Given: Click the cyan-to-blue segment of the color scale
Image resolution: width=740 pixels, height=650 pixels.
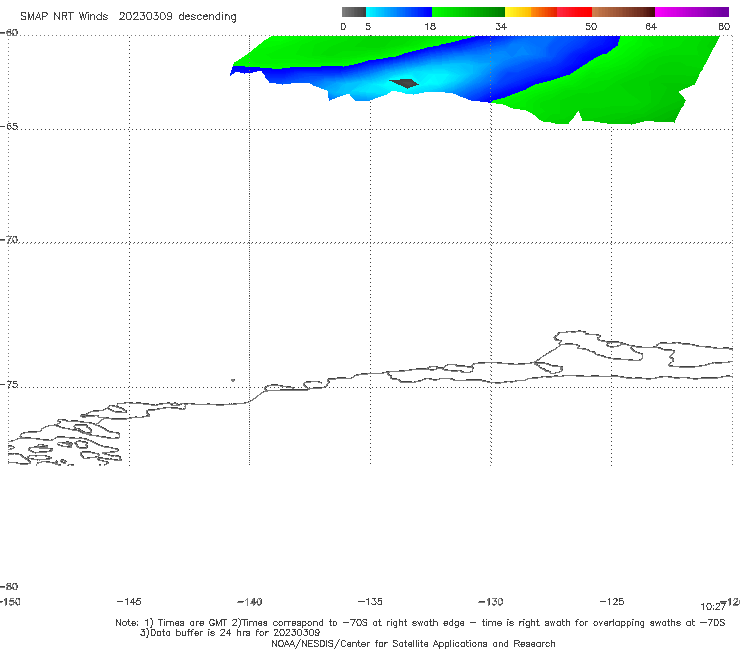Looking at the screenshot, I should pos(399,12).
